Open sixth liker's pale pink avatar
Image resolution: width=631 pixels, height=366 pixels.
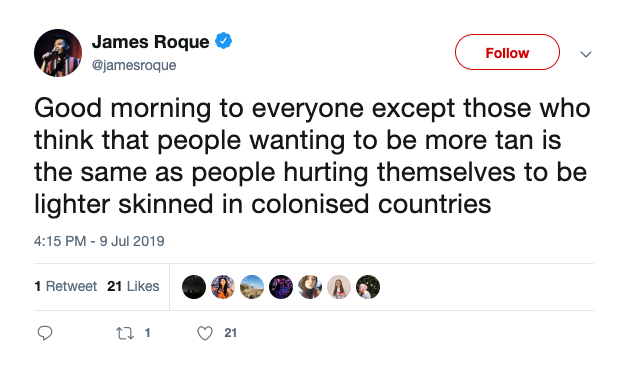tap(339, 287)
